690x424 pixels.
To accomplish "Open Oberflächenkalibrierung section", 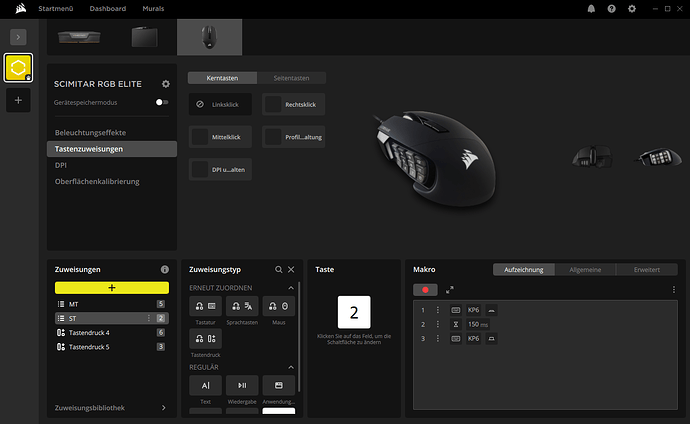I will [97, 181].
